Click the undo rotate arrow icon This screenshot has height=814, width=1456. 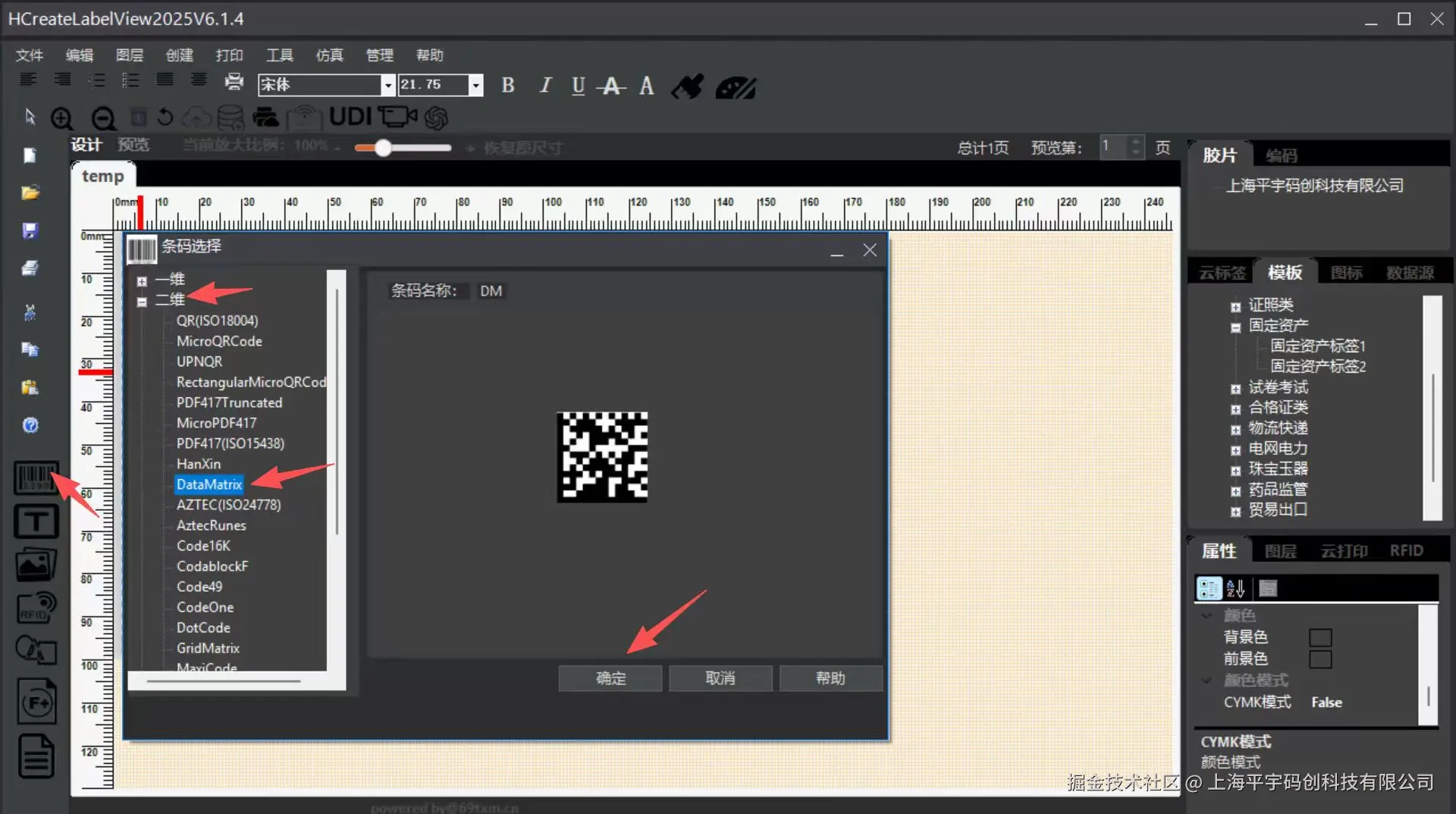(165, 117)
